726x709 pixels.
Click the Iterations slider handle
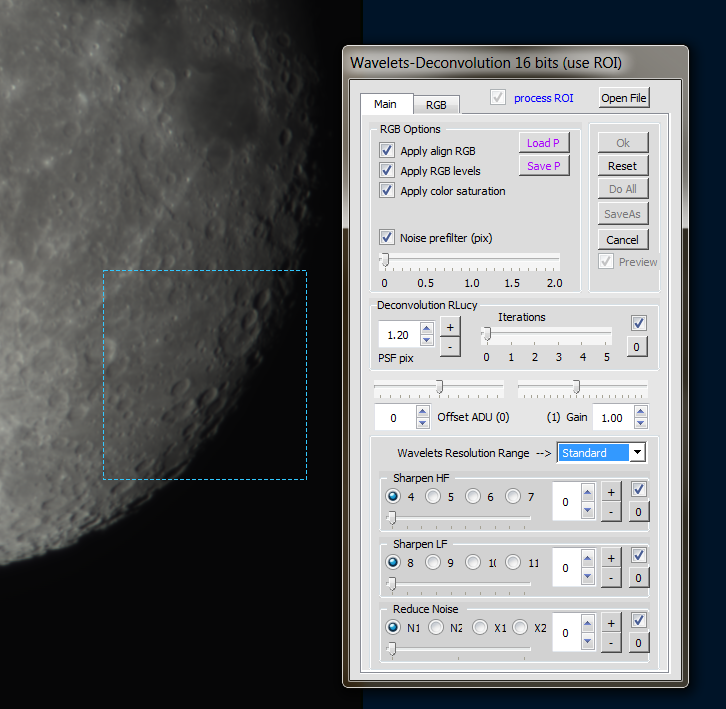tap(487, 334)
